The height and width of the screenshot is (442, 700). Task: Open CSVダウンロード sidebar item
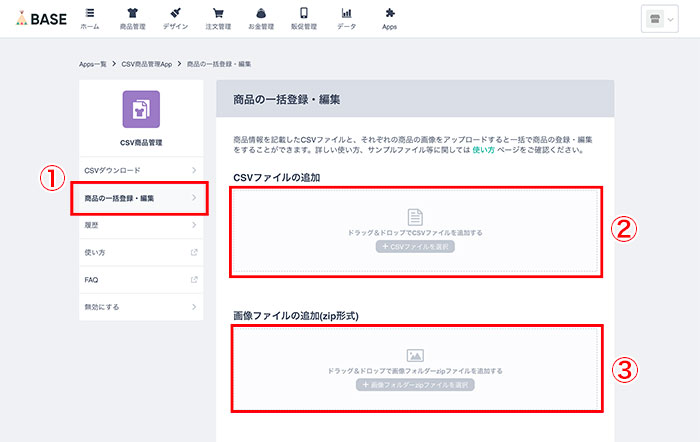141,170
